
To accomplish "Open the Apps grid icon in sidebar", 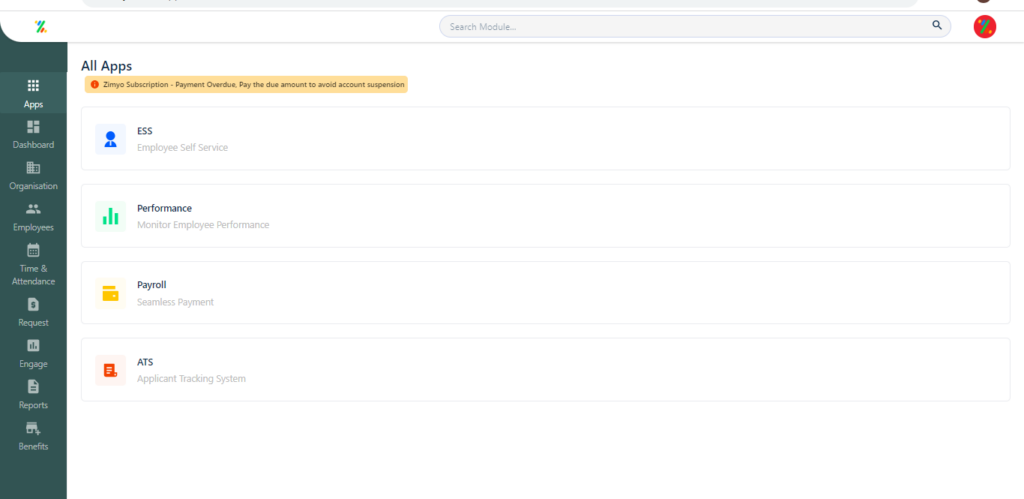I will (33, 86).
